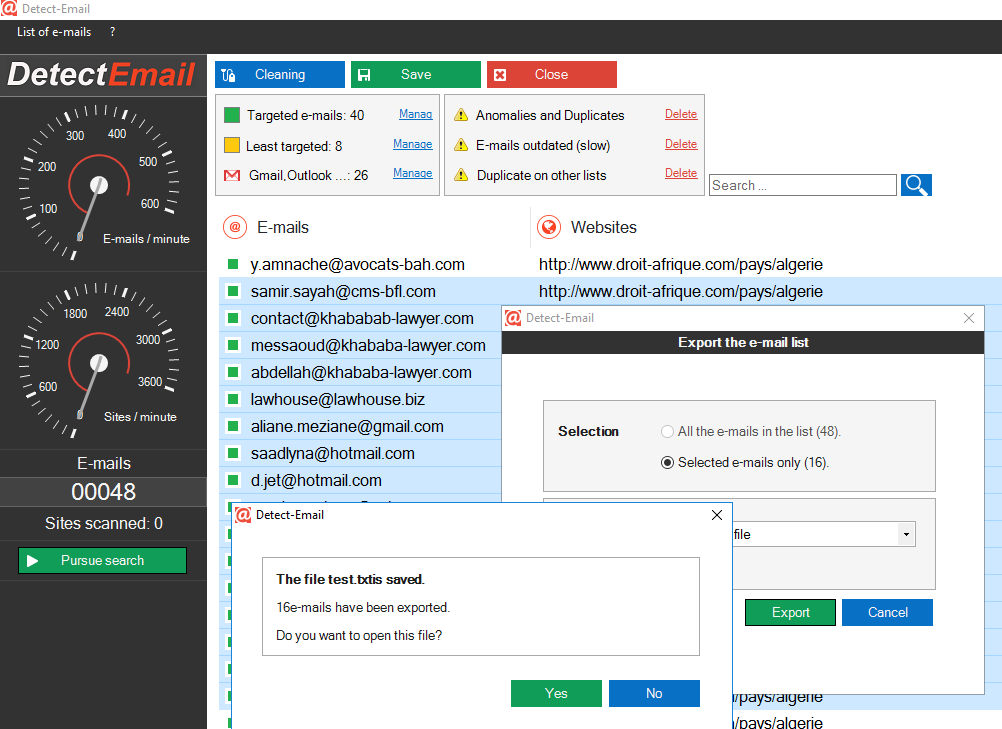Click the warning icon beside E-mails outdated
This screenshot has height=729, width=1002.
461,145
